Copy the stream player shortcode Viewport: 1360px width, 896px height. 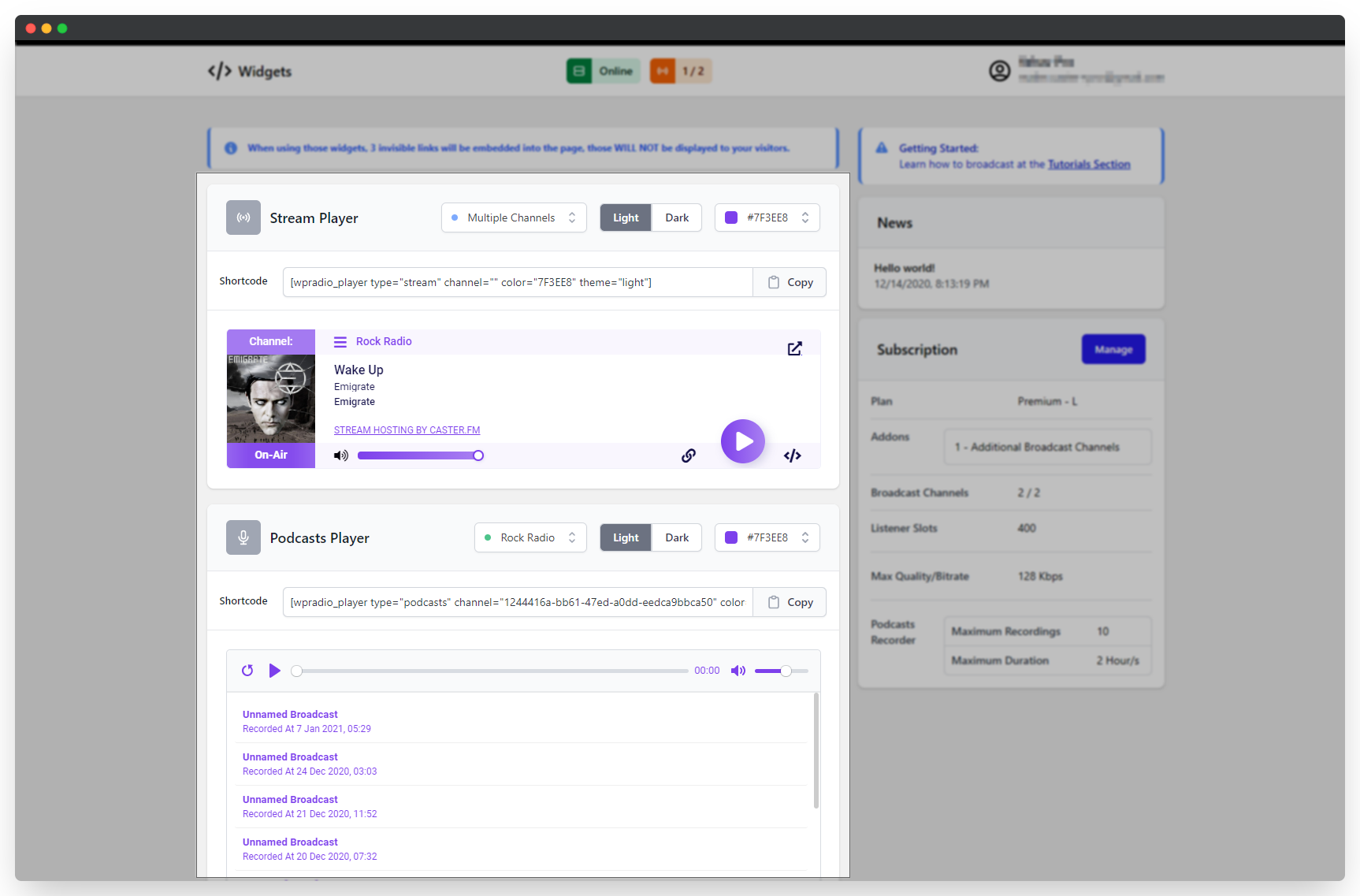click(790, 282)
